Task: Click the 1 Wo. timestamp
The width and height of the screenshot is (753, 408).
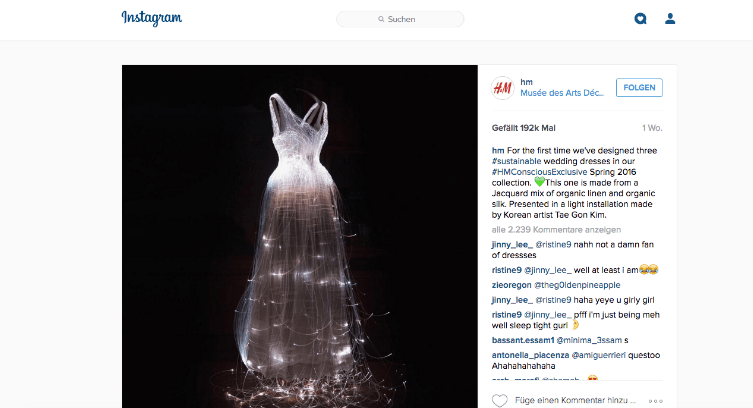Action: (x=652, y=128)
